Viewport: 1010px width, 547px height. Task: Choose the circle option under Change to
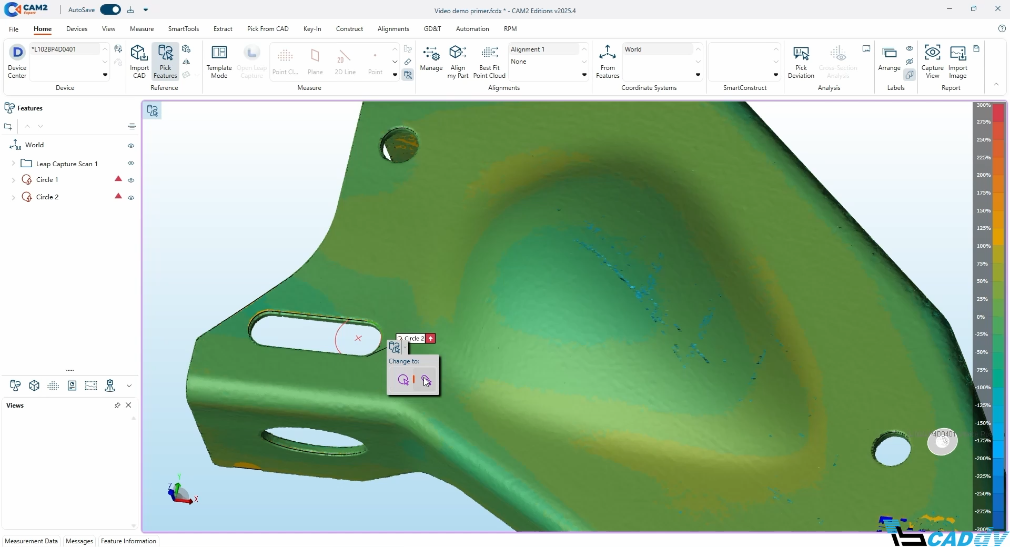pos(403,380)
